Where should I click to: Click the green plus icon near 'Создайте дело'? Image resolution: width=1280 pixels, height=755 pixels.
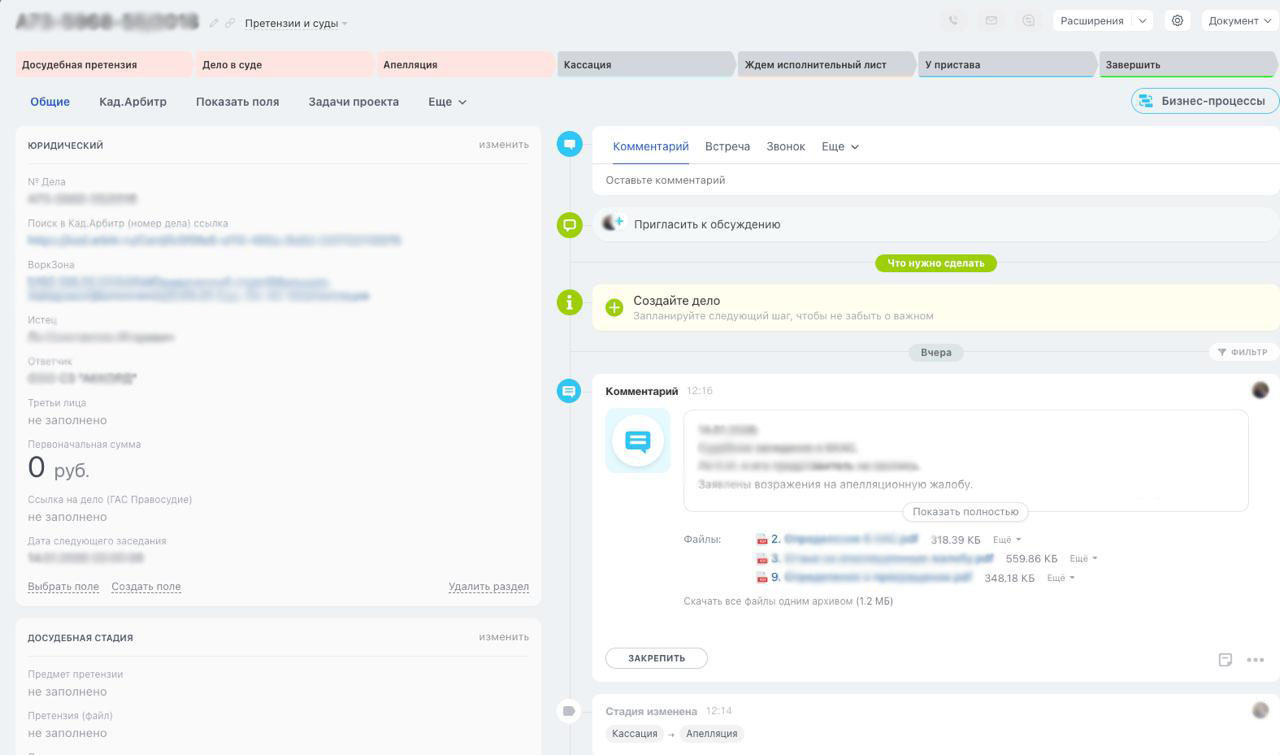tap(614, 308)
